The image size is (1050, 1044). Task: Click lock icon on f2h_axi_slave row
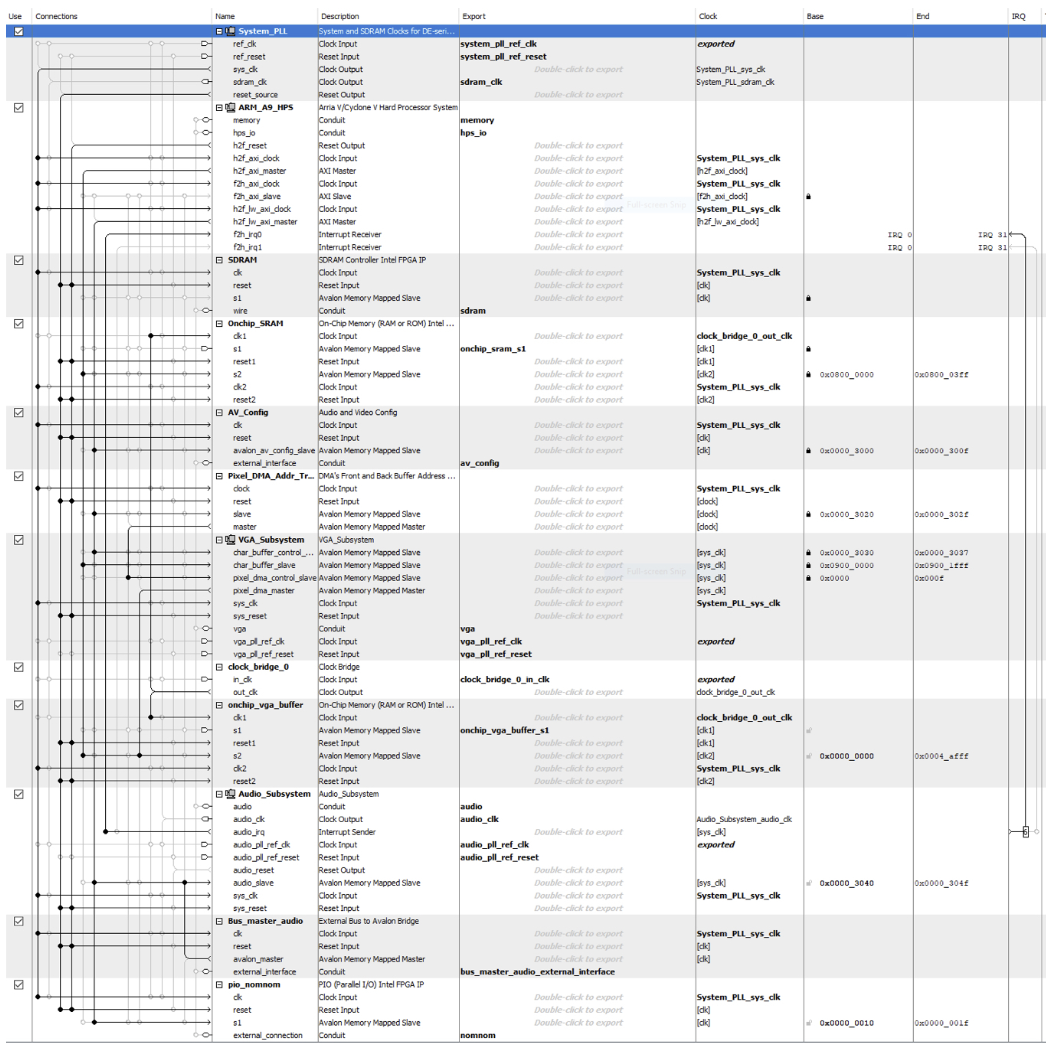point(808,197)
